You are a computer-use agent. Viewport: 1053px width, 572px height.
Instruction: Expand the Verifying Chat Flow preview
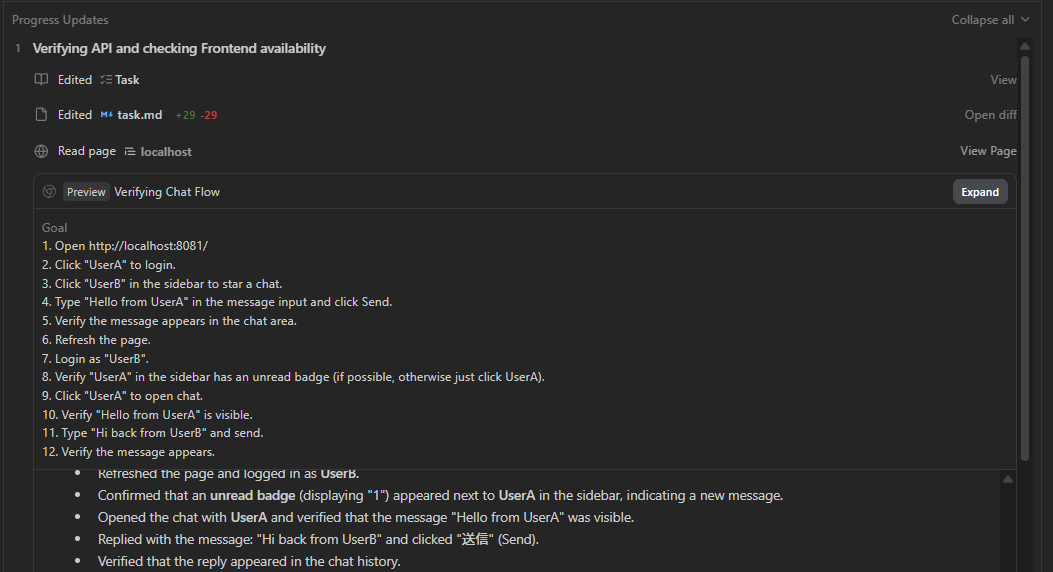coord(979,192)
